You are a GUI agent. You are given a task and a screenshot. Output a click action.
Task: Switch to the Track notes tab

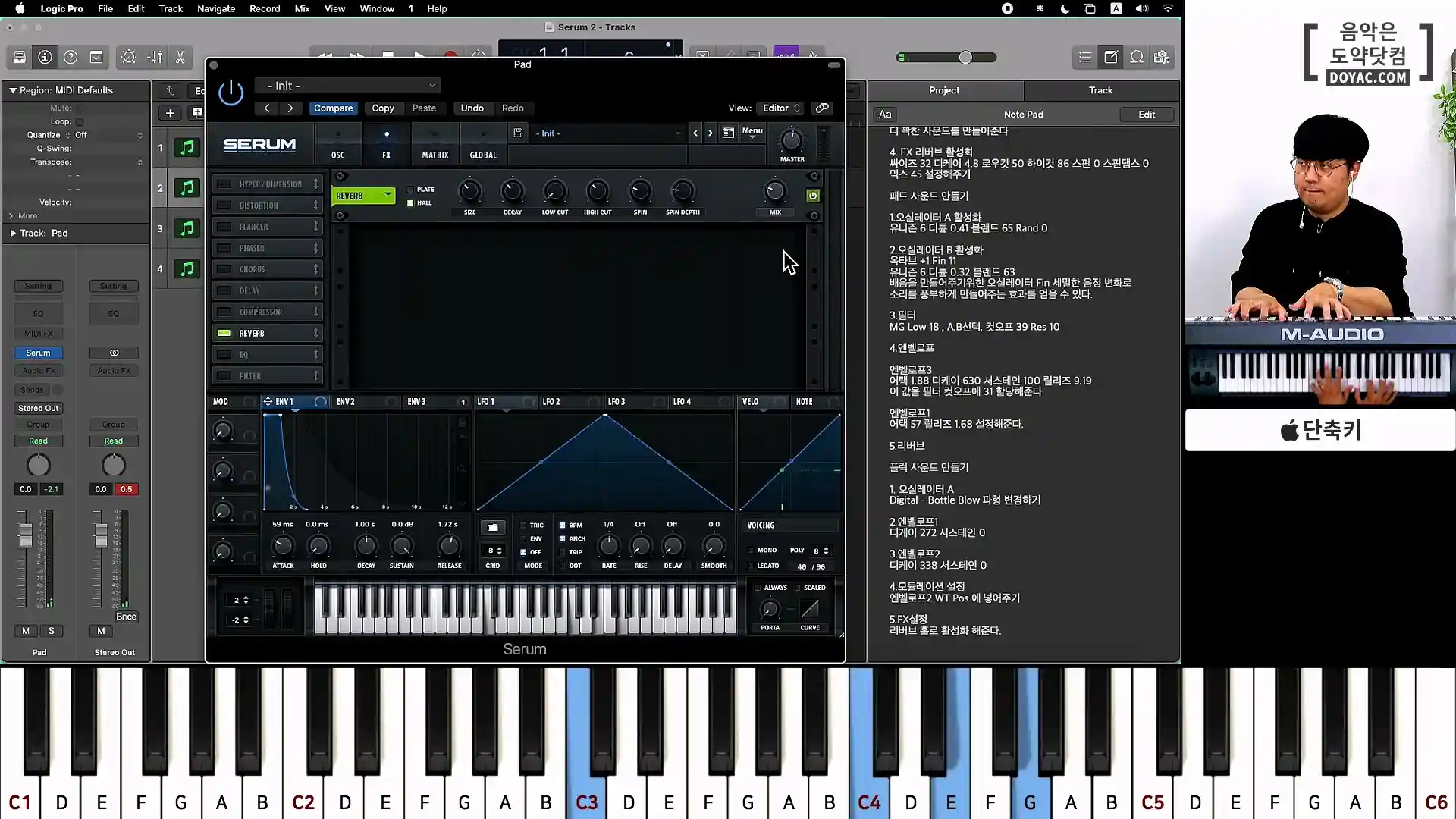[x=1100, y=90]
